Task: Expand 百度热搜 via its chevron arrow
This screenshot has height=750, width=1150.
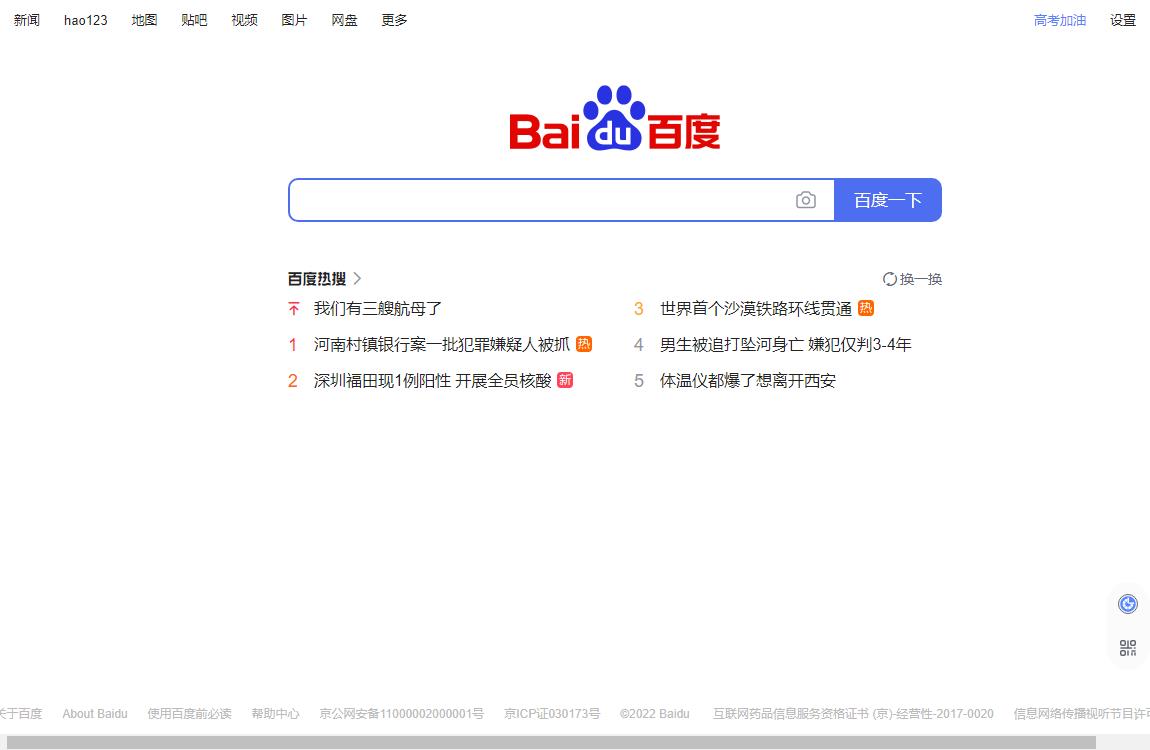Action: tap(357, 279)
